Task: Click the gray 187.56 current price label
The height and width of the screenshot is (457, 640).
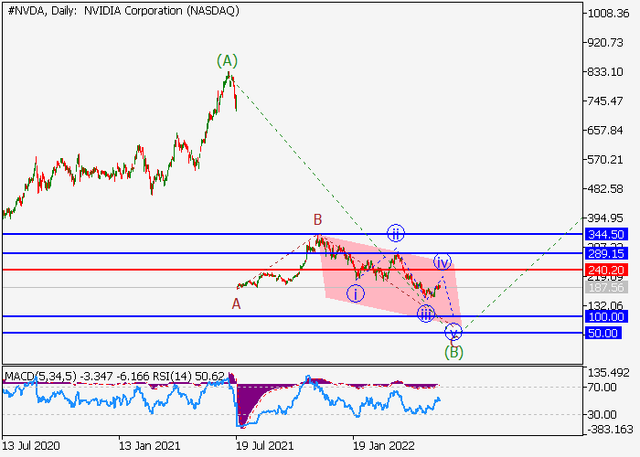Action: coord(607,287)
